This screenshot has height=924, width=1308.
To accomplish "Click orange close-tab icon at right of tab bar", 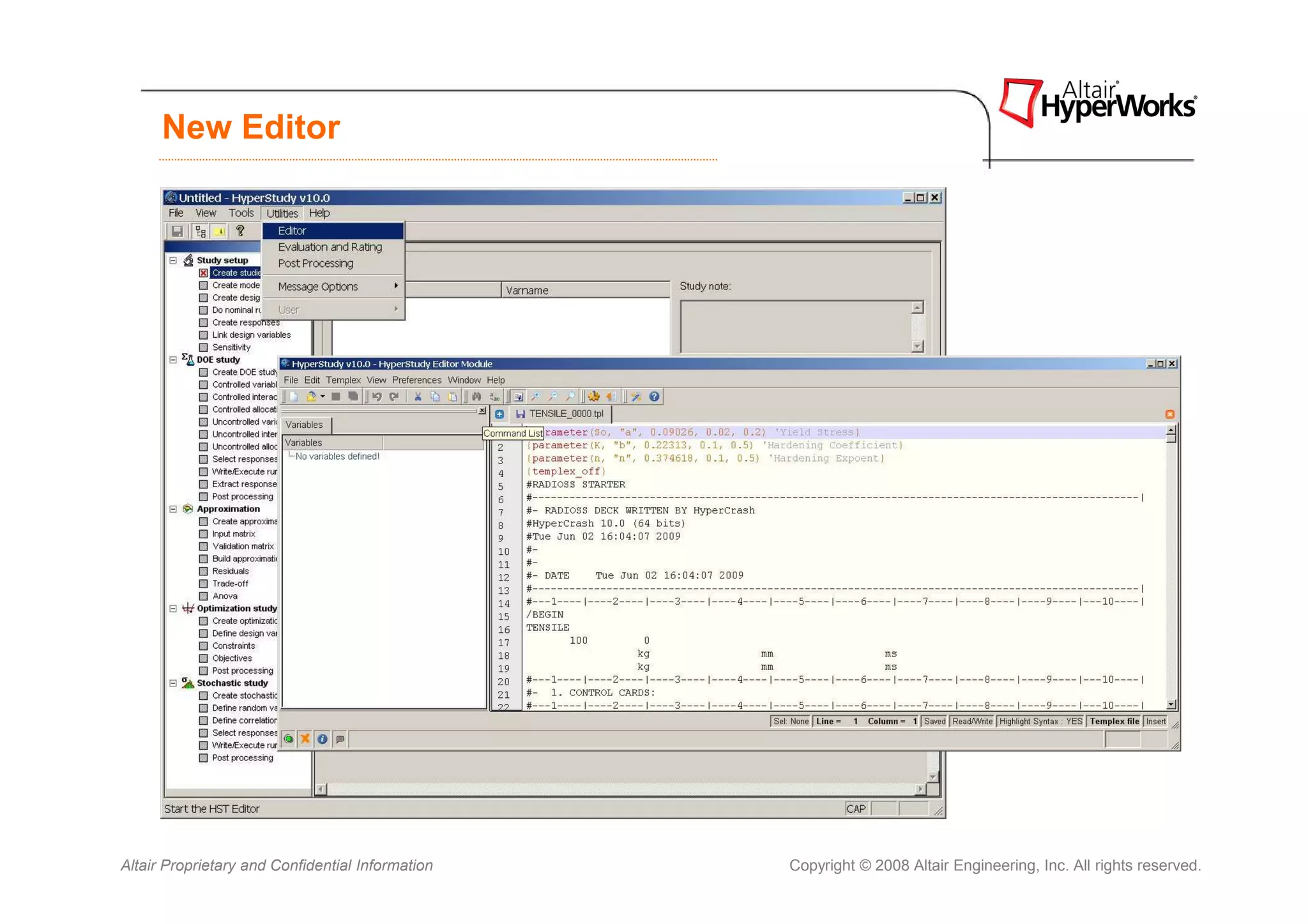I will [x=1169, y=414].
